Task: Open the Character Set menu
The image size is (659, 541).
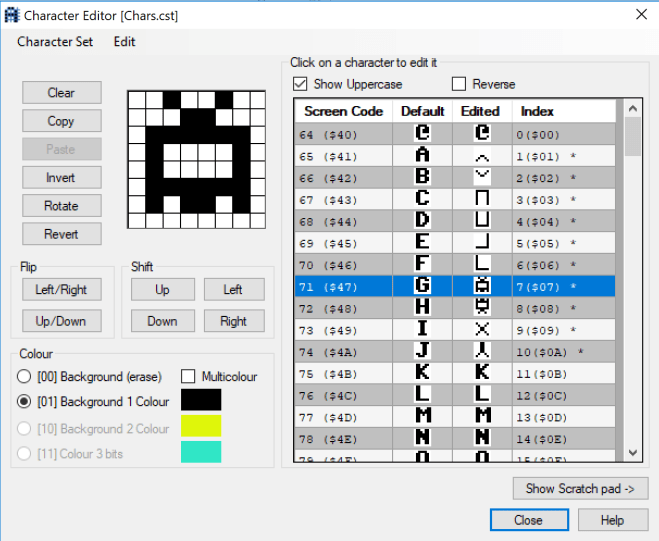Action: click(x=55, y=42)
